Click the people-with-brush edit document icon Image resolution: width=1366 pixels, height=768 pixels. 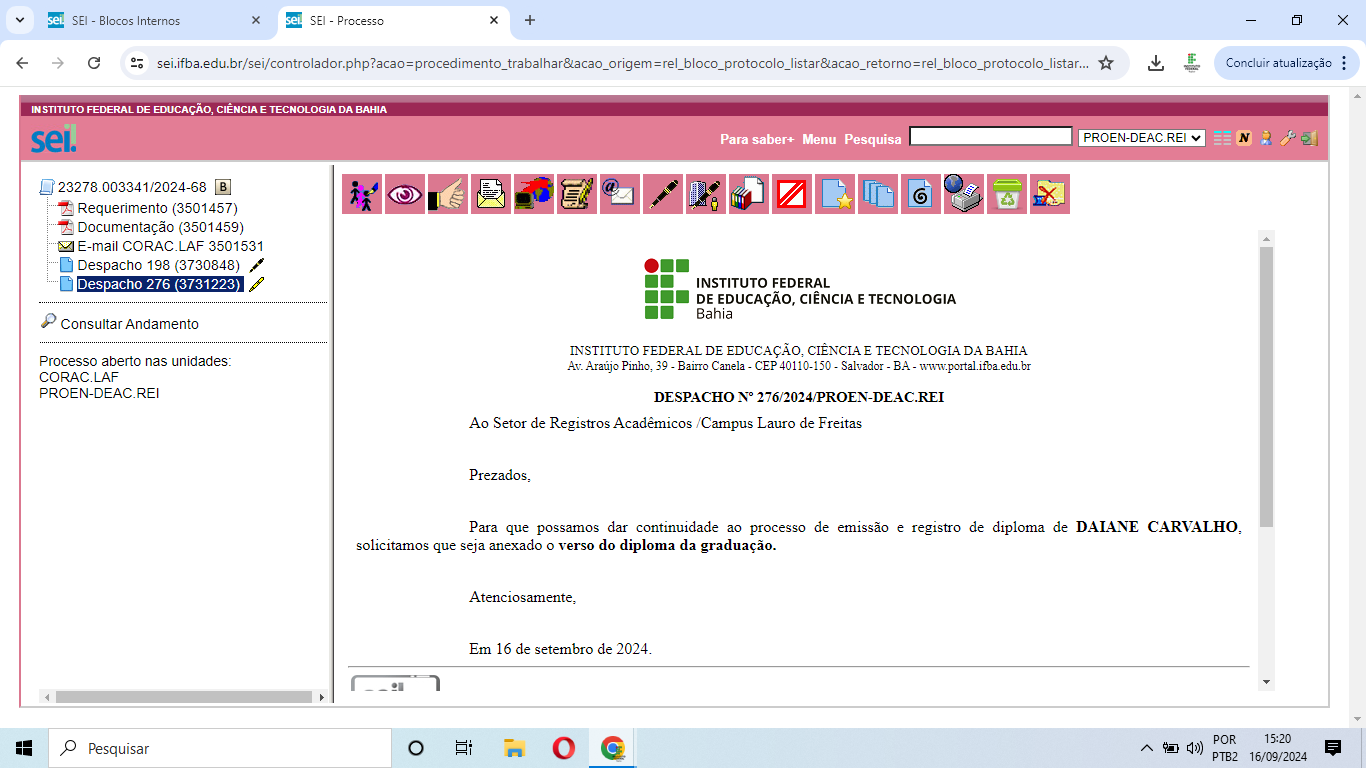[x=362, y=194]
